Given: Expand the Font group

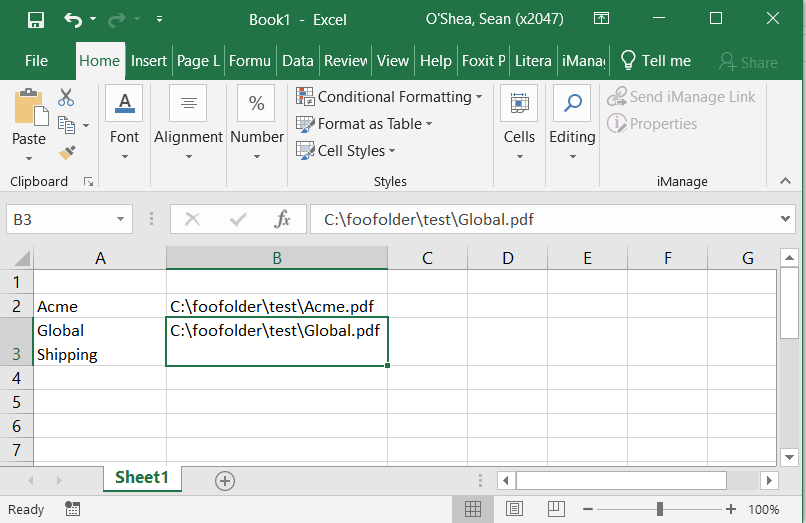Looking at the screenshot, I should 124,123.
